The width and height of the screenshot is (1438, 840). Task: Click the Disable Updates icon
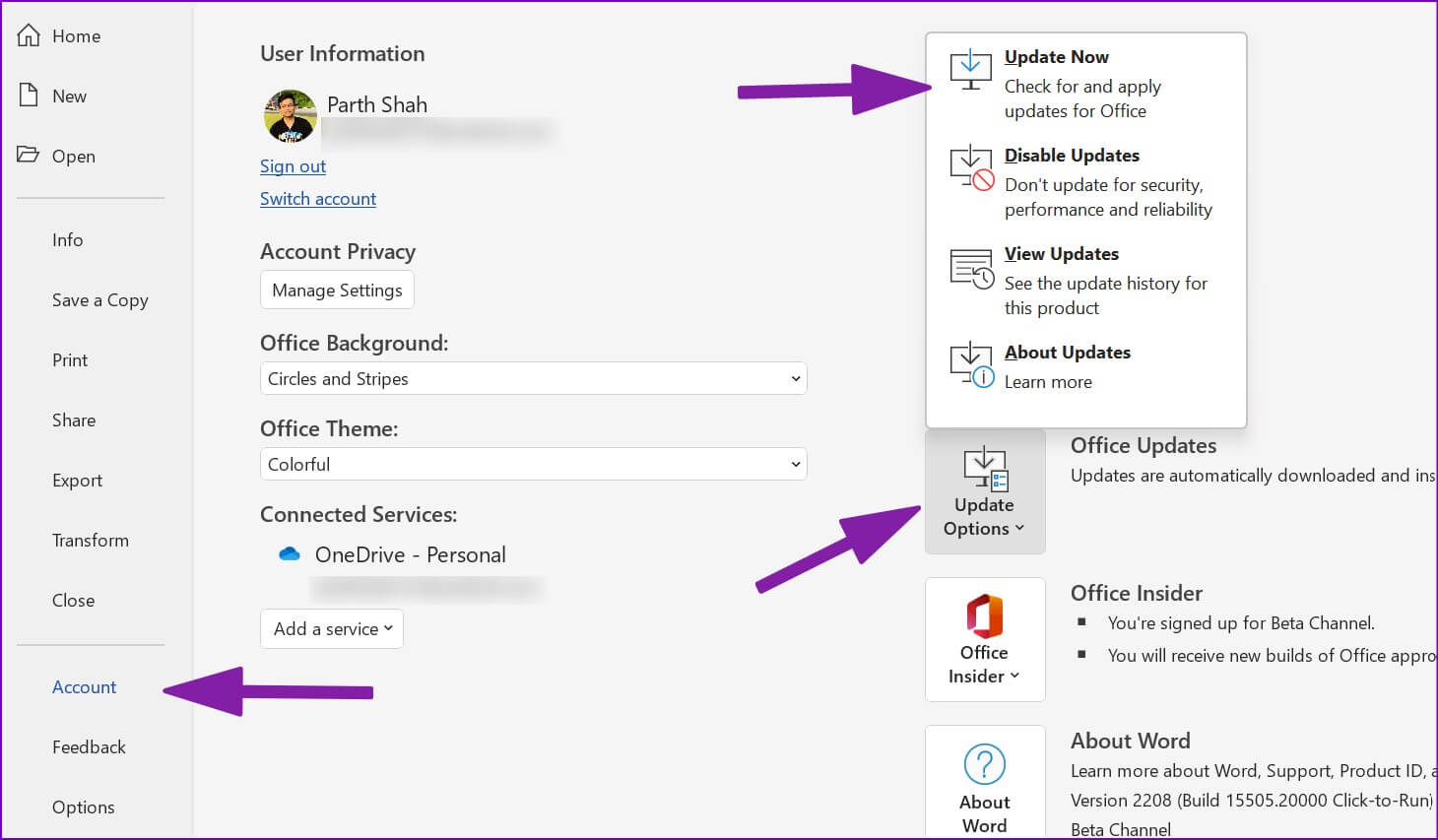click(971, 167)
